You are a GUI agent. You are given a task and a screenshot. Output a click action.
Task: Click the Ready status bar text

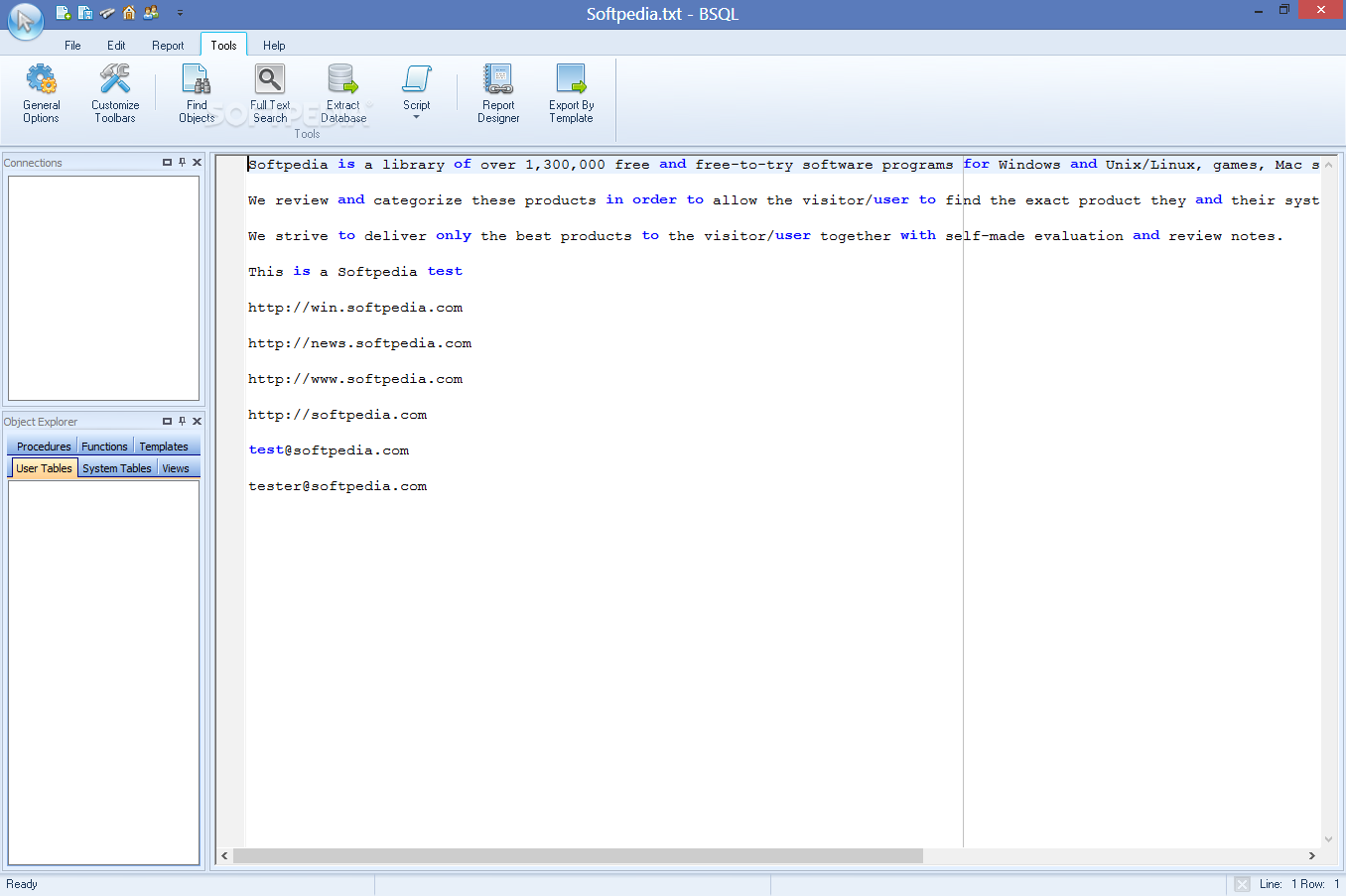click(x=22, y=884)
